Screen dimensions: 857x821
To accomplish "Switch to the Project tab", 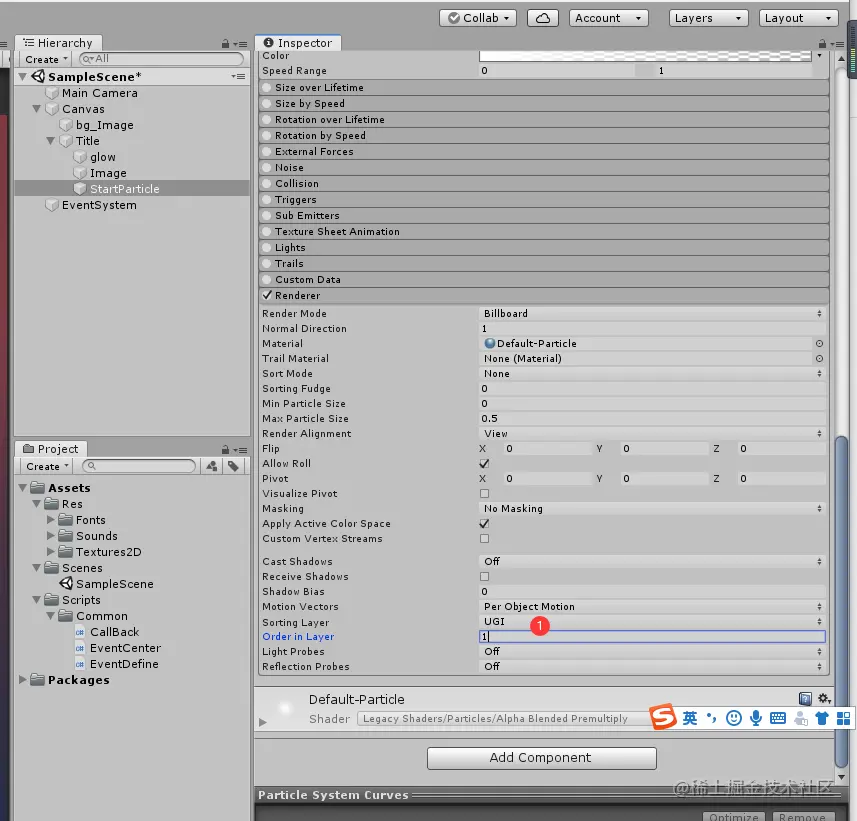I will pos(51,449).
